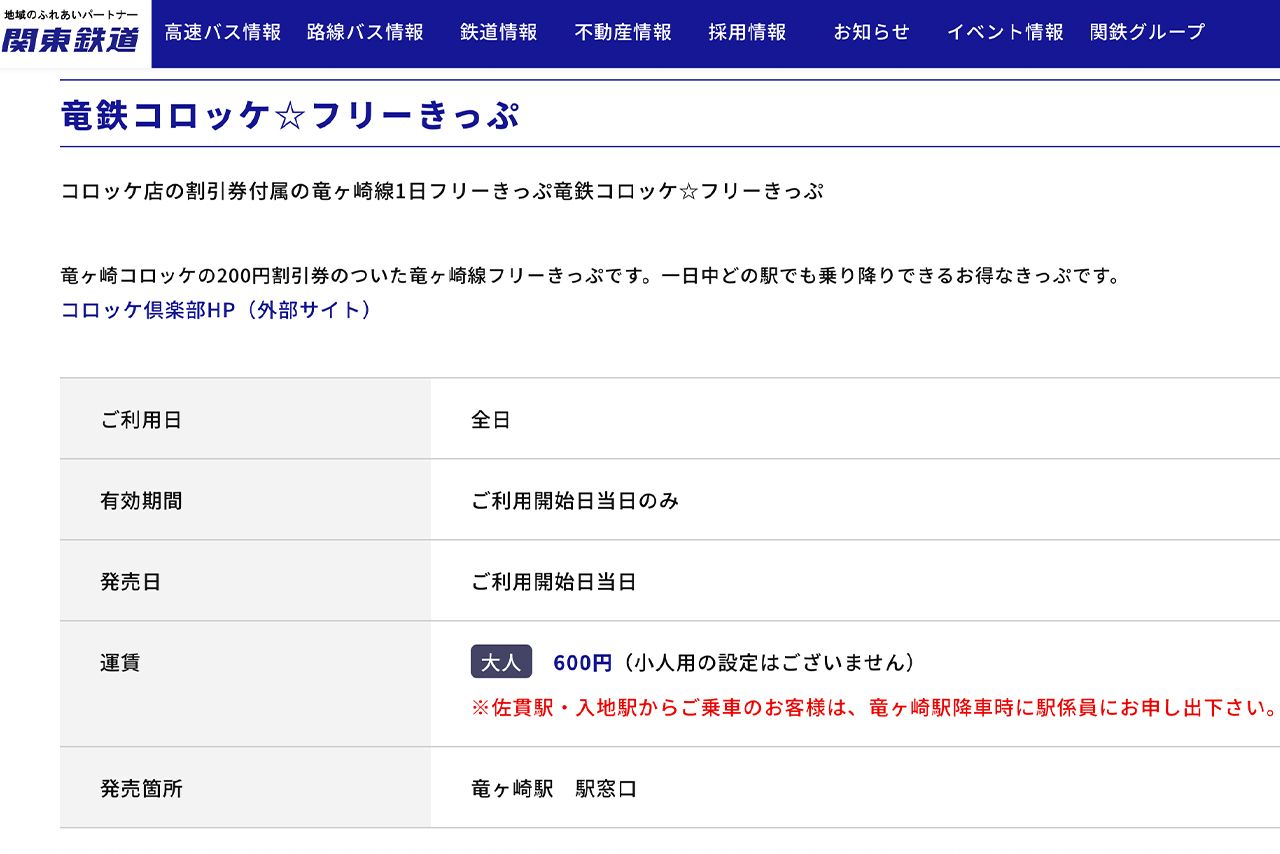The height and width of the screenshot is (854, 1280).
Task: Open 高速バス情報 menu
Action: (223, 32)
